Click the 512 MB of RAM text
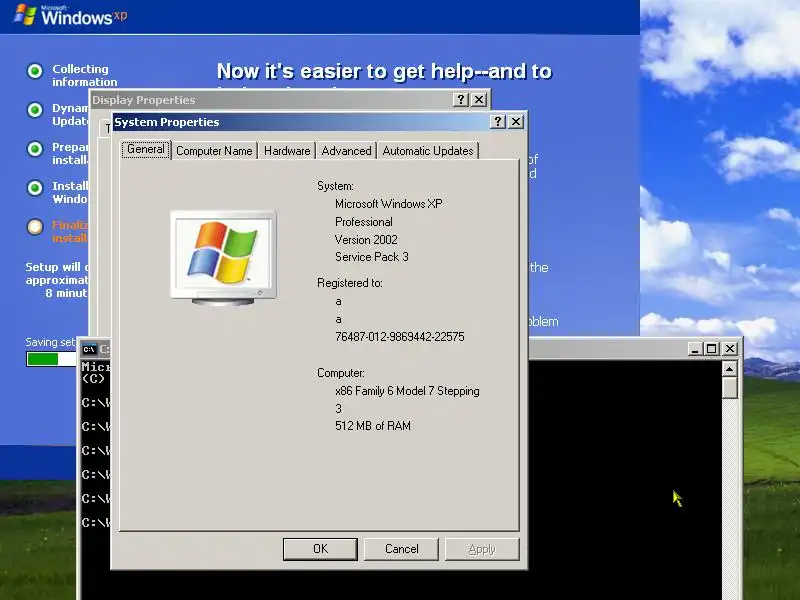The image size is (800, 600). coord(372,426)
